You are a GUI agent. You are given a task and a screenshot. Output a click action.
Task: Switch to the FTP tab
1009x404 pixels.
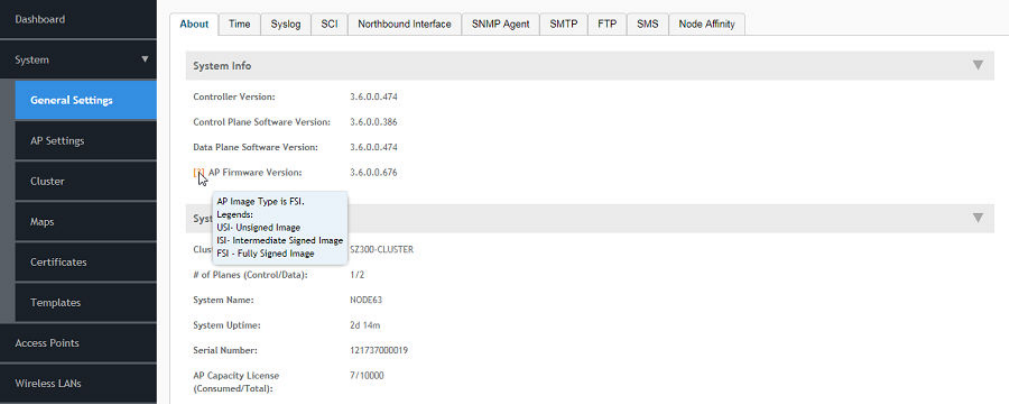607,24
